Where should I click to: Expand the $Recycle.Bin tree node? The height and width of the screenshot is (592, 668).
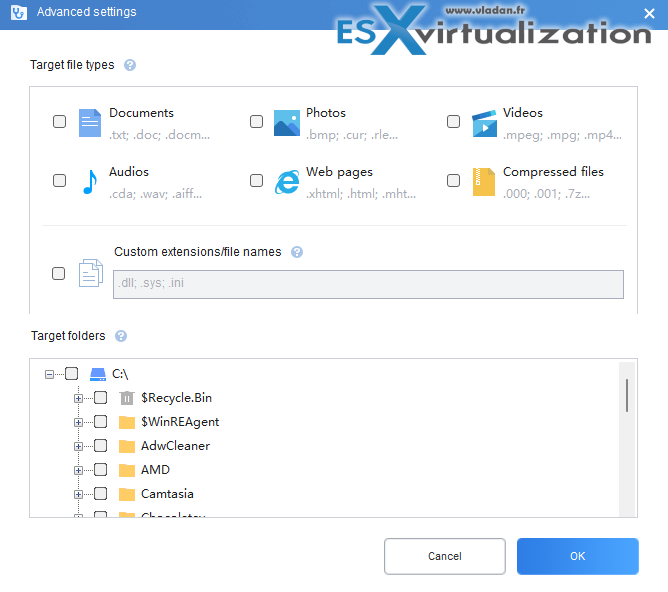click(78, 399)
